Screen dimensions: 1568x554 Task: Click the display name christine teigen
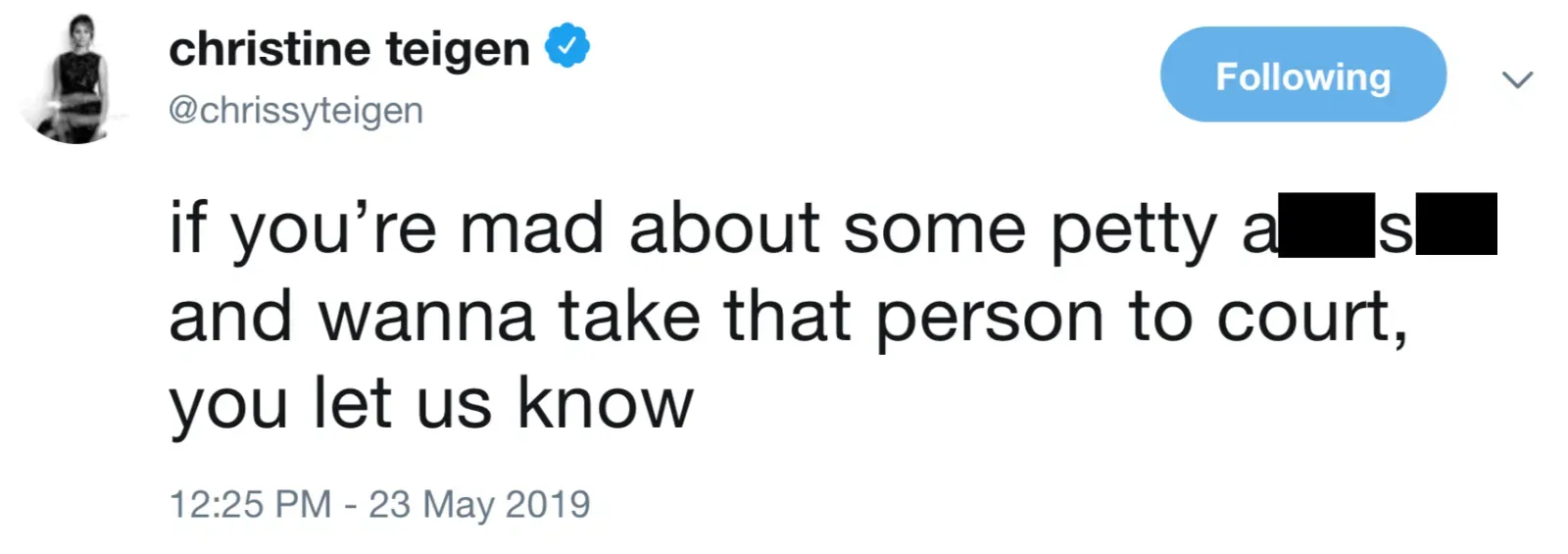coord(349,49)
